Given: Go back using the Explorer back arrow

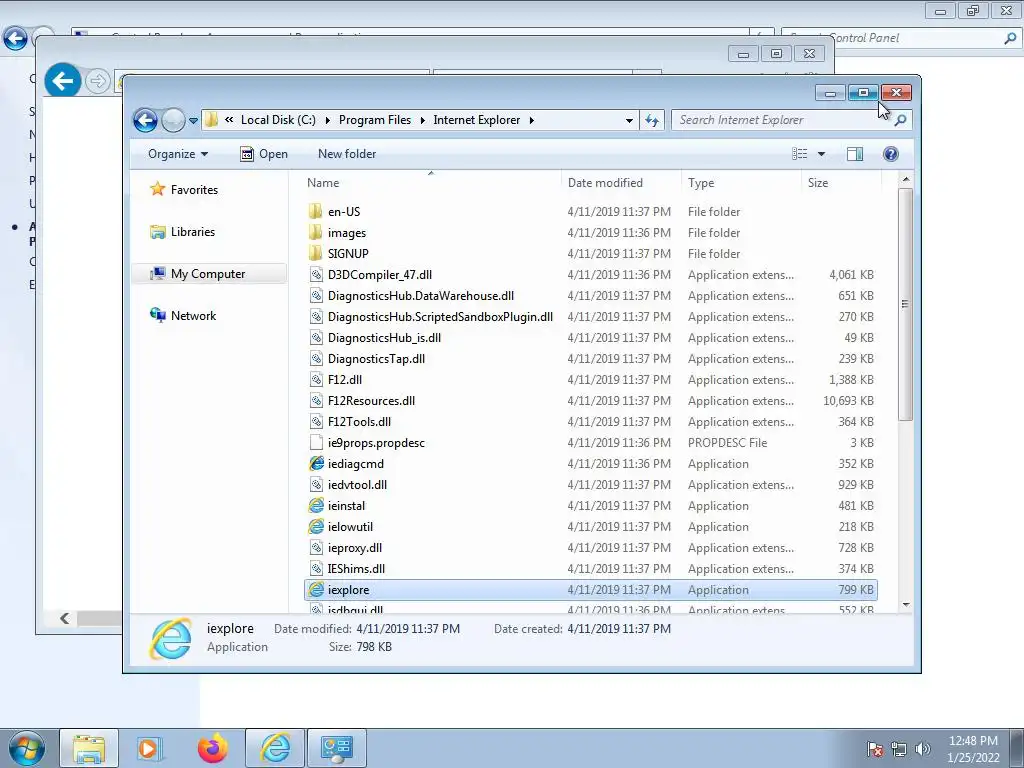Looking at the screenshot, I should (145, 120).
